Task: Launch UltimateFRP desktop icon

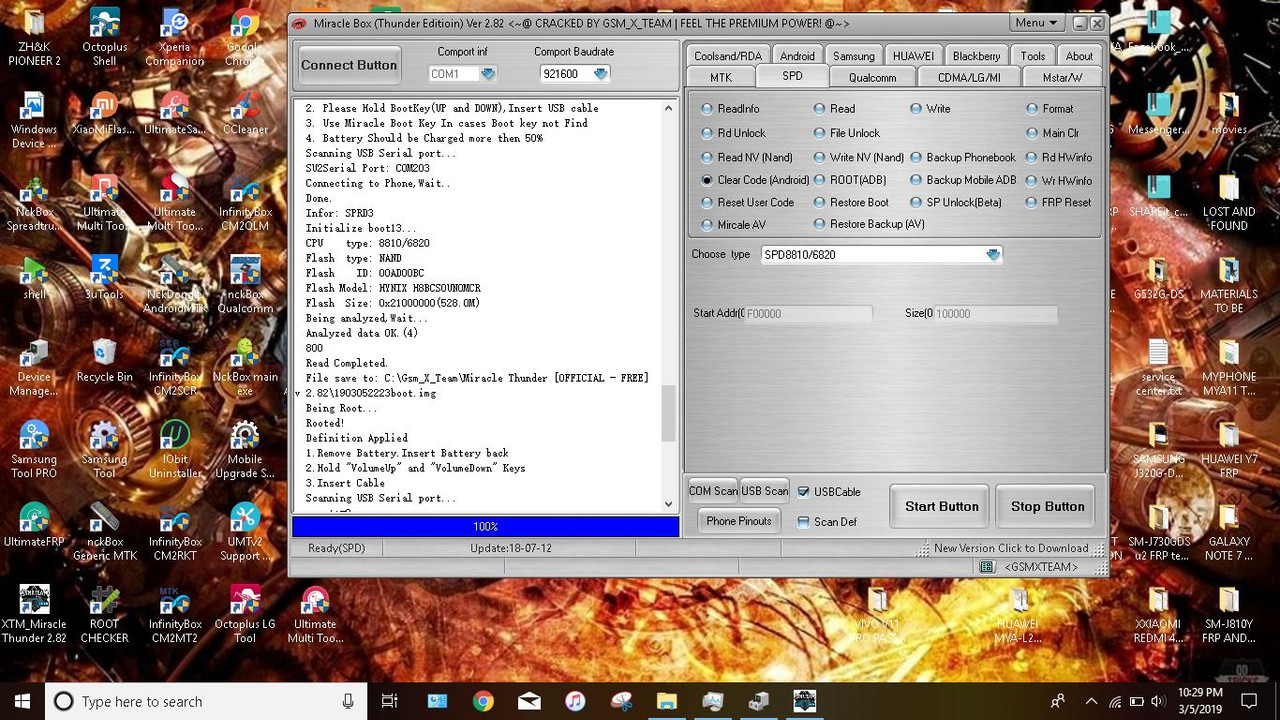Action: (x=35, y=525)
